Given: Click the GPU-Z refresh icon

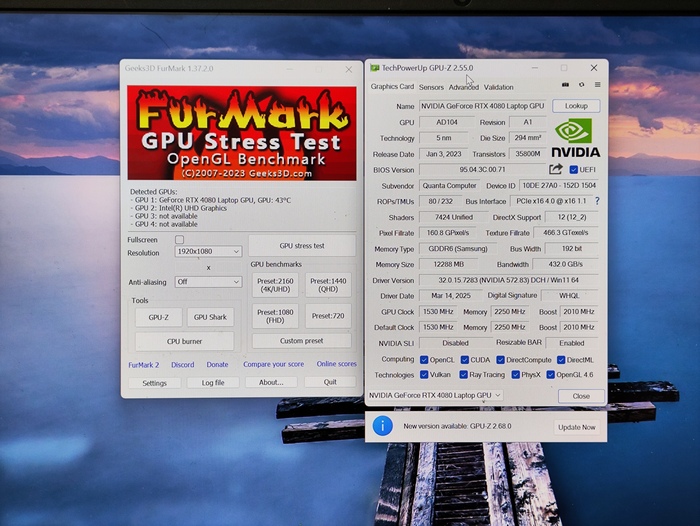Looking at the screenshot, I should pos(580,87).
